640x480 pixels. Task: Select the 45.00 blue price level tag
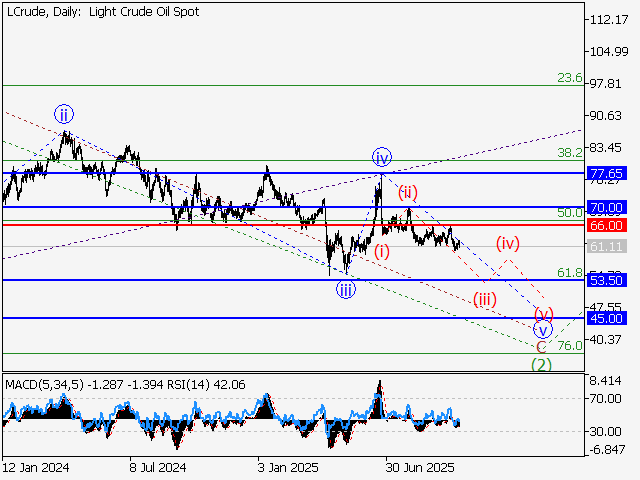(607, 318)
